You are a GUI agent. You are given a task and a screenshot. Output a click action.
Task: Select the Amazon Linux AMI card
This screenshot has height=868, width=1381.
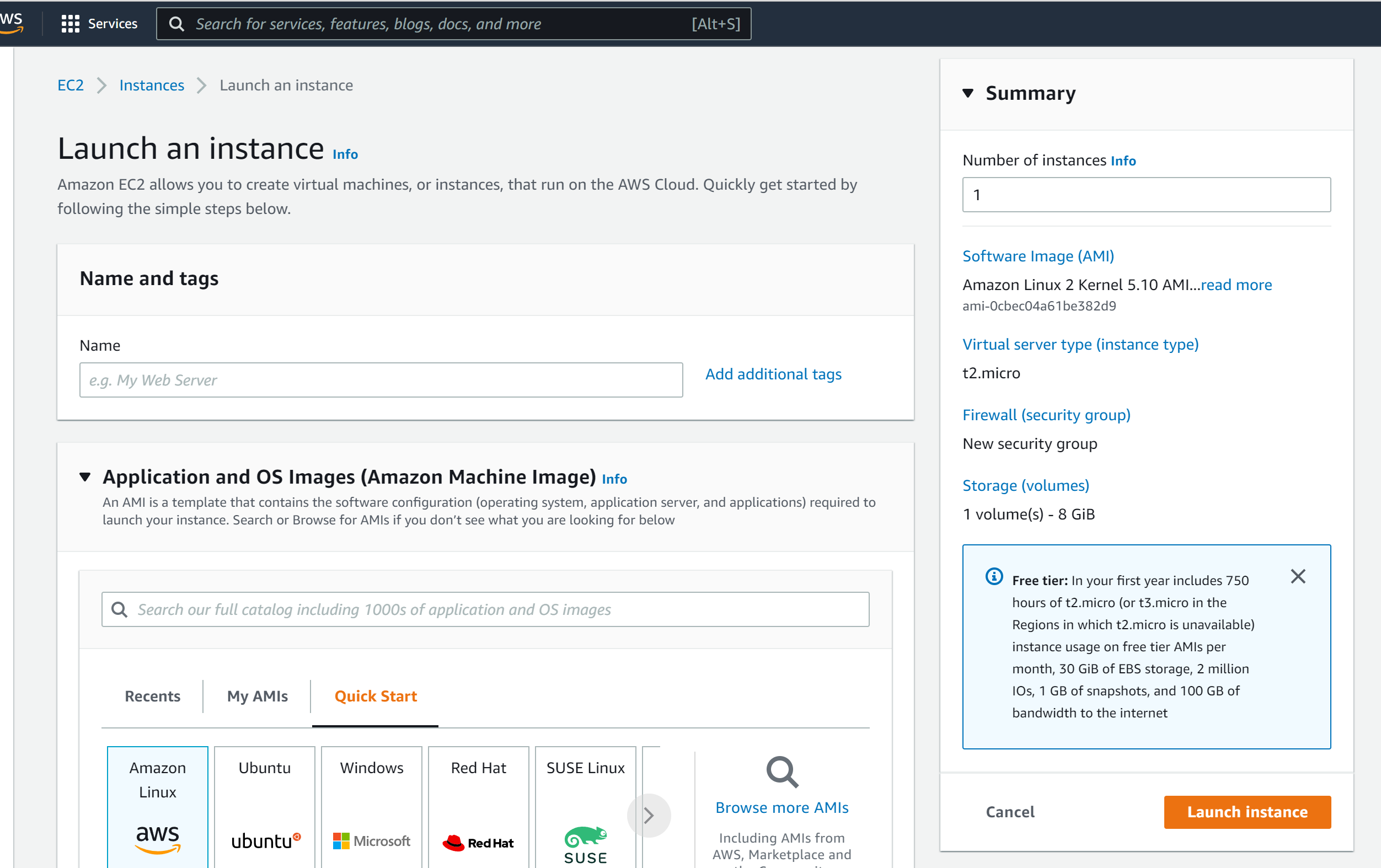pyautogui.click(x=158, y=807)
